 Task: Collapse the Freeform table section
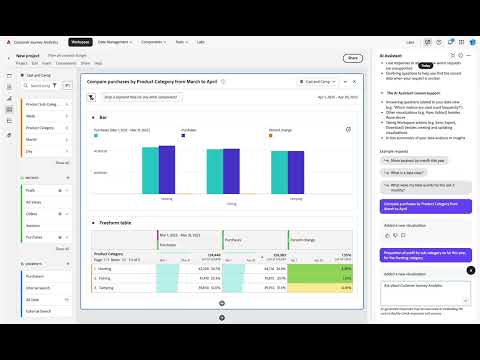pyautogui.click(x=93, y=223)
